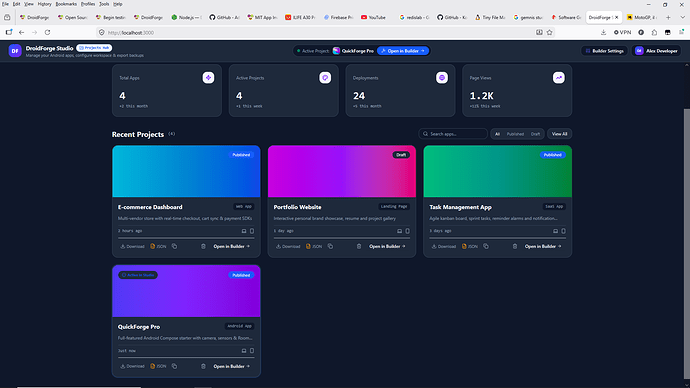Image resolution: width=690 pixels, height=388 pixels.
Task: Click the desktop preview icon on Portfolio Website card
Action: click(400, 231)
